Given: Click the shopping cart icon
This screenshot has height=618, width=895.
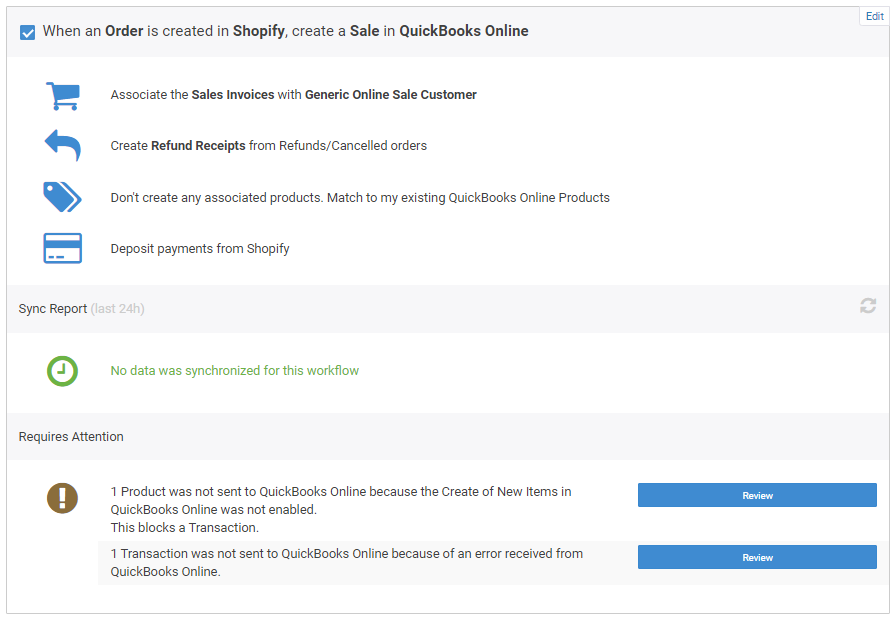Looking at the screenshot, I should [x=63, y=95].
